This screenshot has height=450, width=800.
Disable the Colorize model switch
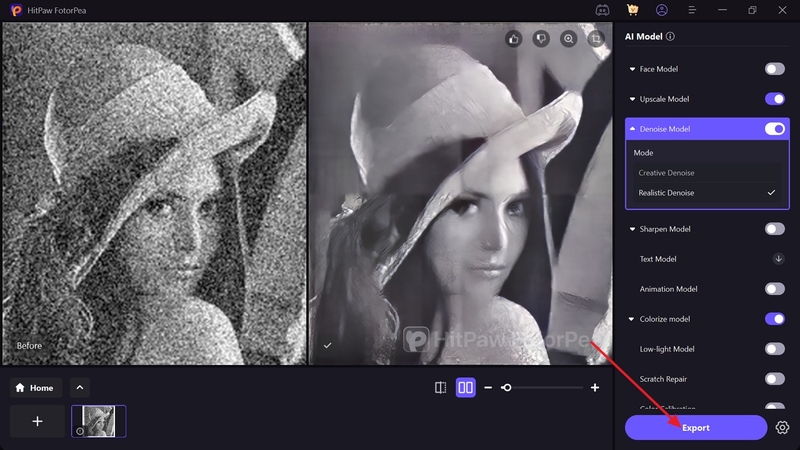tap(774, 319)
